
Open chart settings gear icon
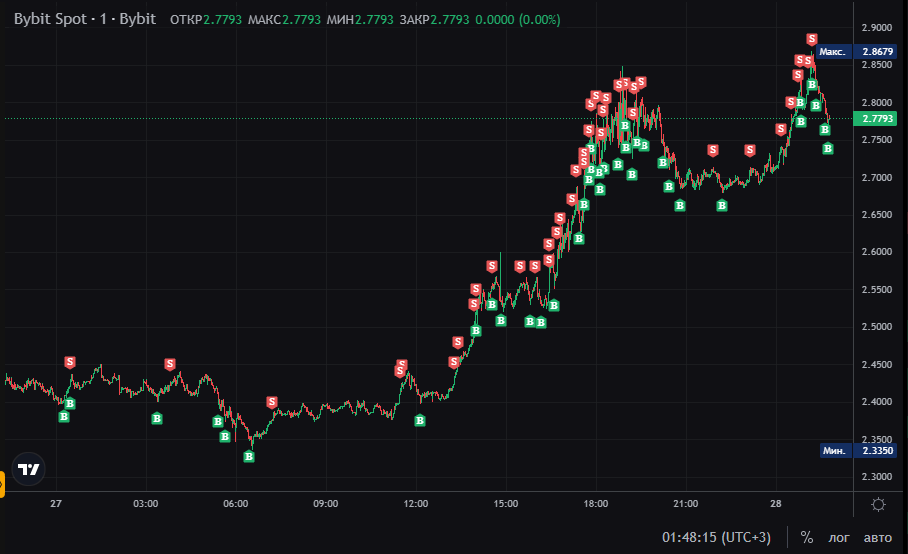878,504
